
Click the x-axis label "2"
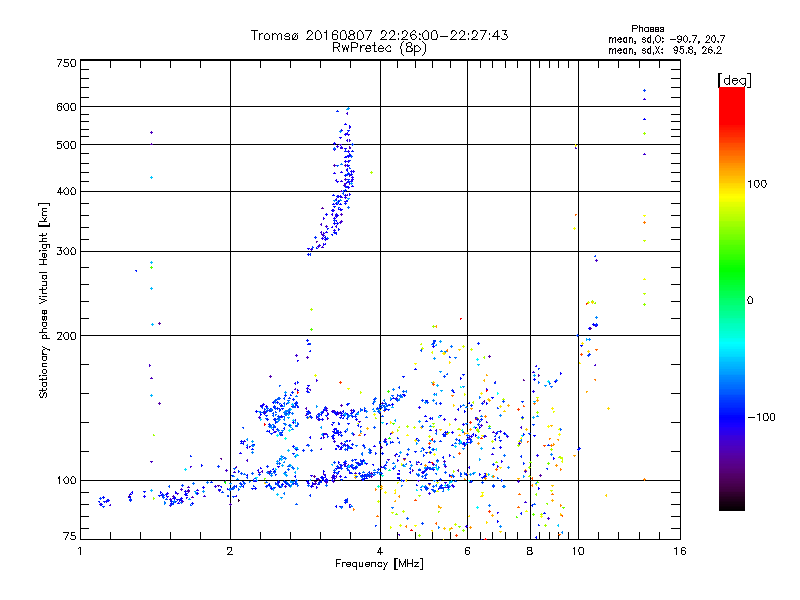(230, 551)
